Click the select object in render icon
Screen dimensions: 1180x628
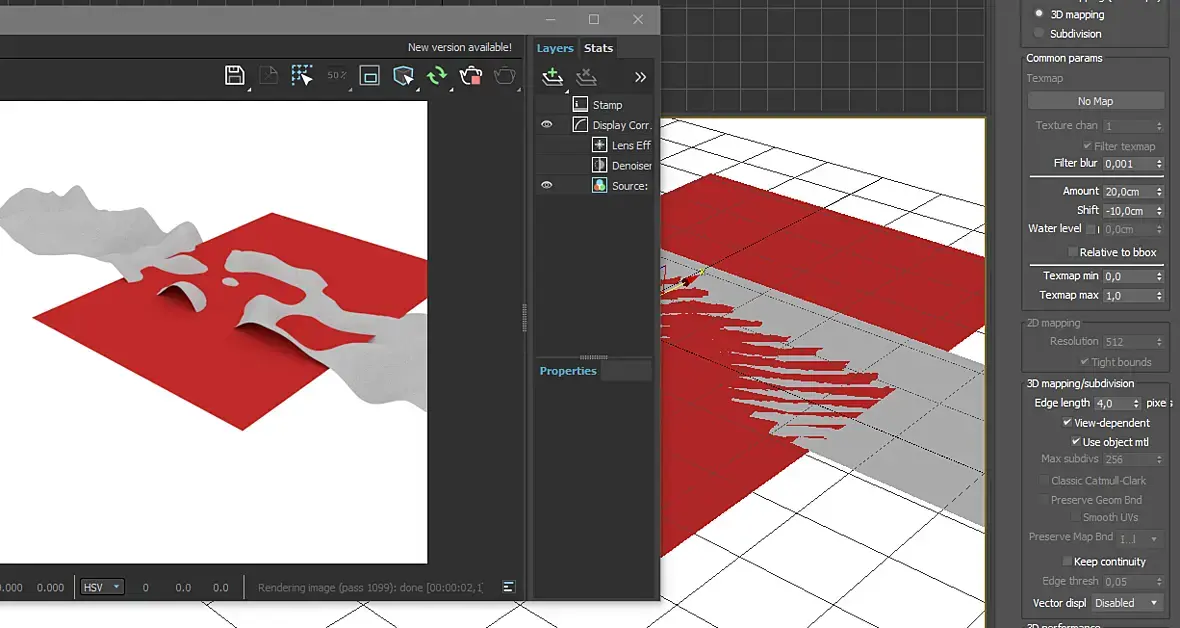click(x=403, y=76)
